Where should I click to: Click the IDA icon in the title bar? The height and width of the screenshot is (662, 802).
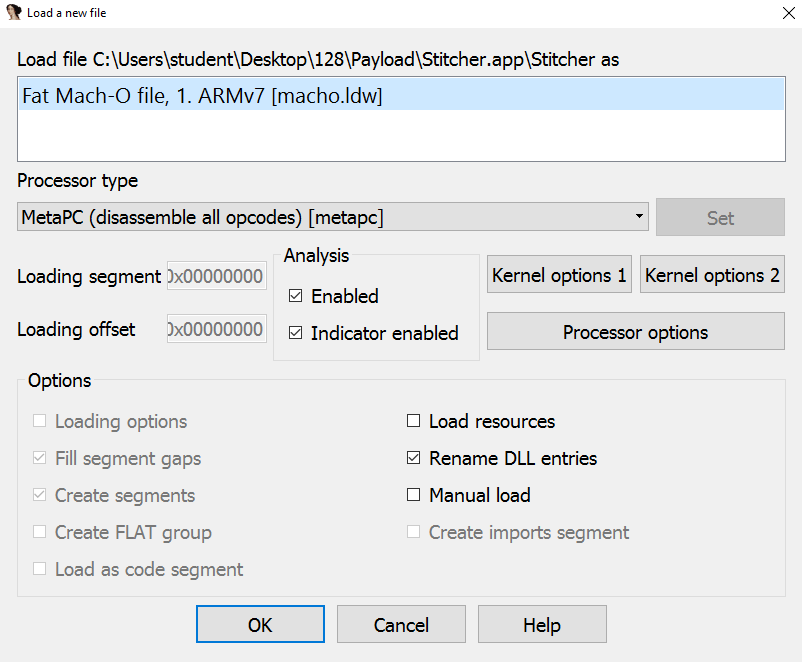tap(14, 13)
